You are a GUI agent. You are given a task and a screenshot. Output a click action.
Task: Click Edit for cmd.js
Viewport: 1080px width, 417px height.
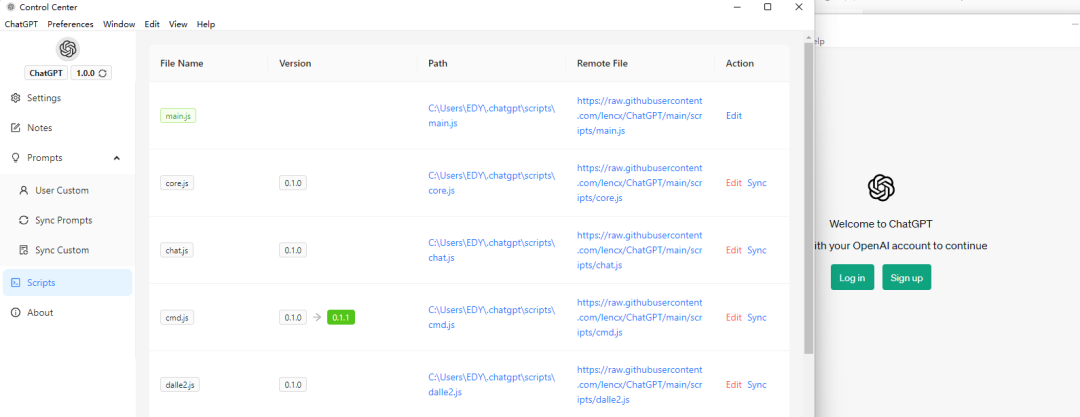[x=734, y=318]
